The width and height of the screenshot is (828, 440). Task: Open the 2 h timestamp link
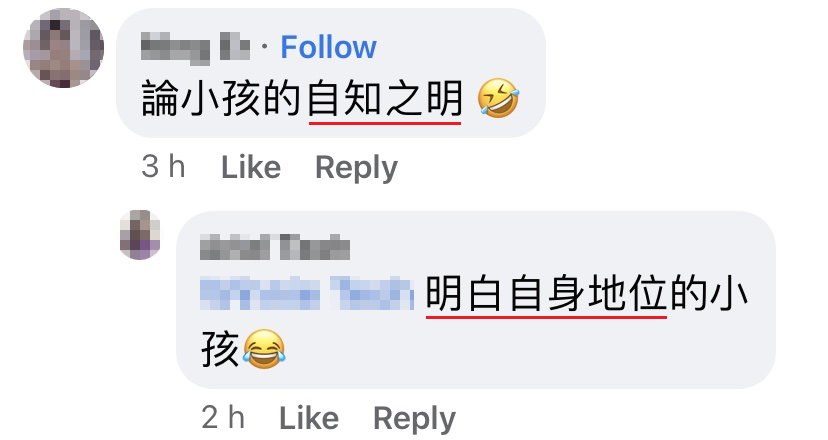pyautogui.click(x=223, y=418)
